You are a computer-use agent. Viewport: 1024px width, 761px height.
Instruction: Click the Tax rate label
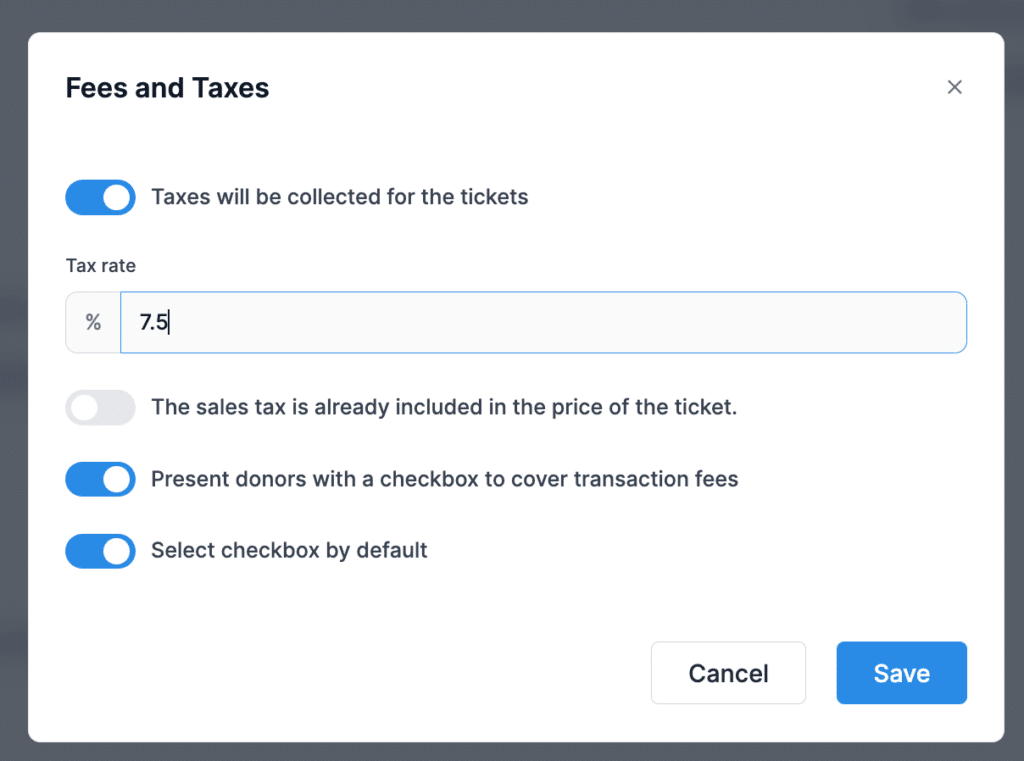[100, 265]
